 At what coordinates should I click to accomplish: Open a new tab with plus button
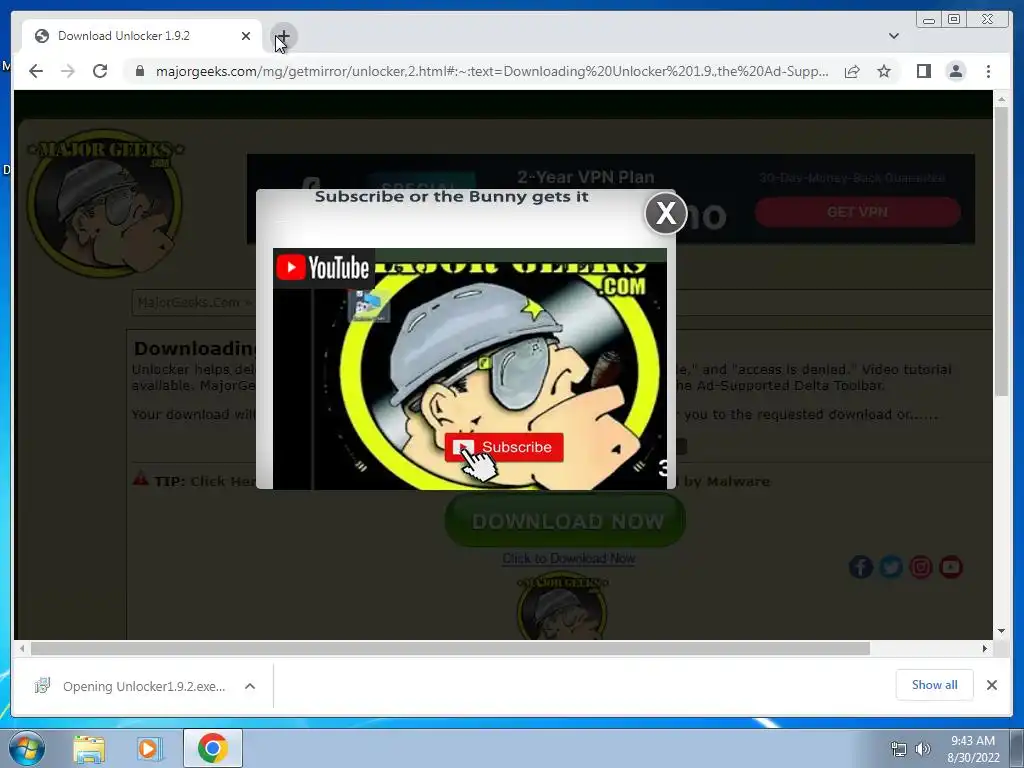(283, 36)
